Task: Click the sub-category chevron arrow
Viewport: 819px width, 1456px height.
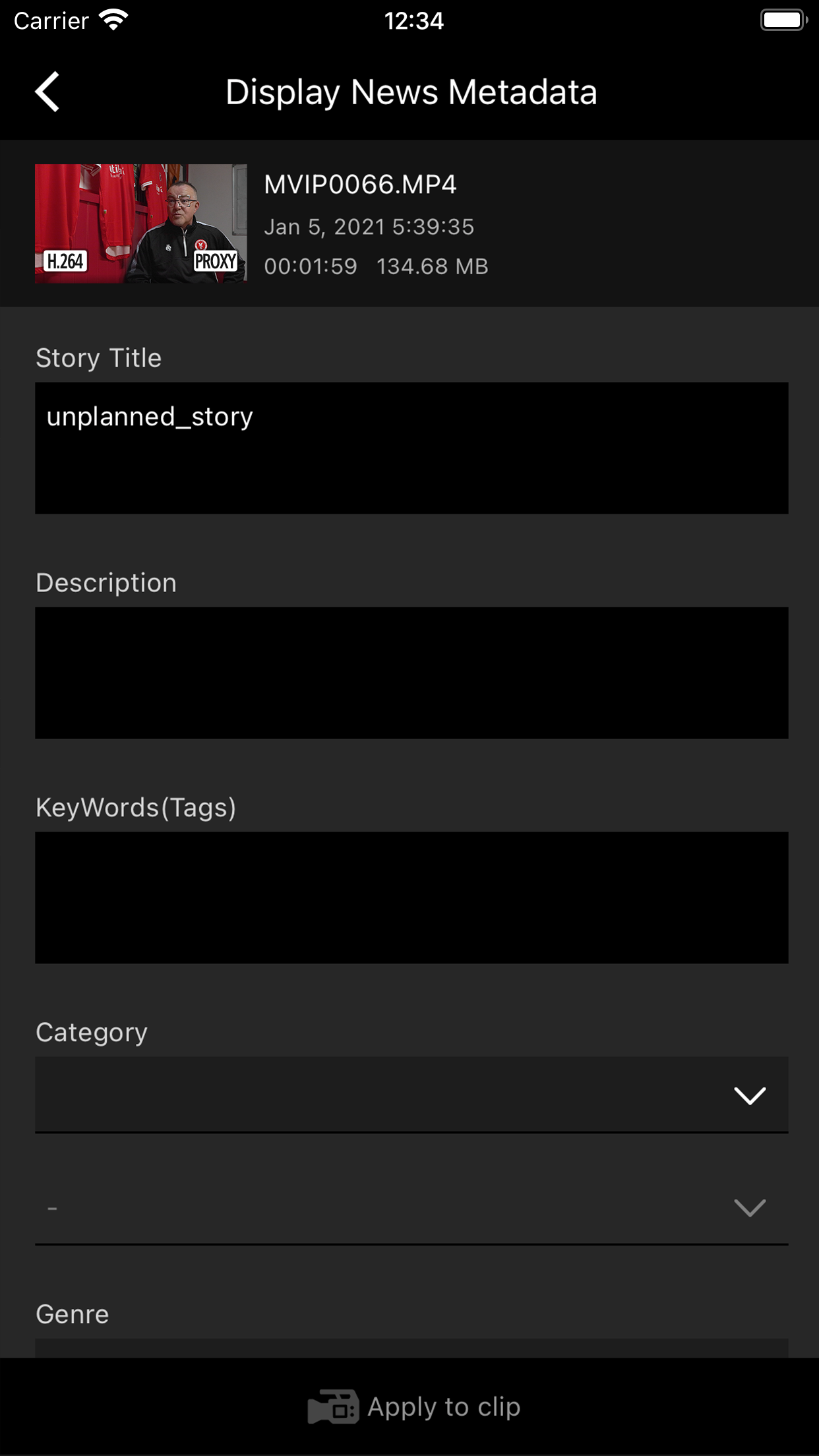Action: tap(750, 1207)
